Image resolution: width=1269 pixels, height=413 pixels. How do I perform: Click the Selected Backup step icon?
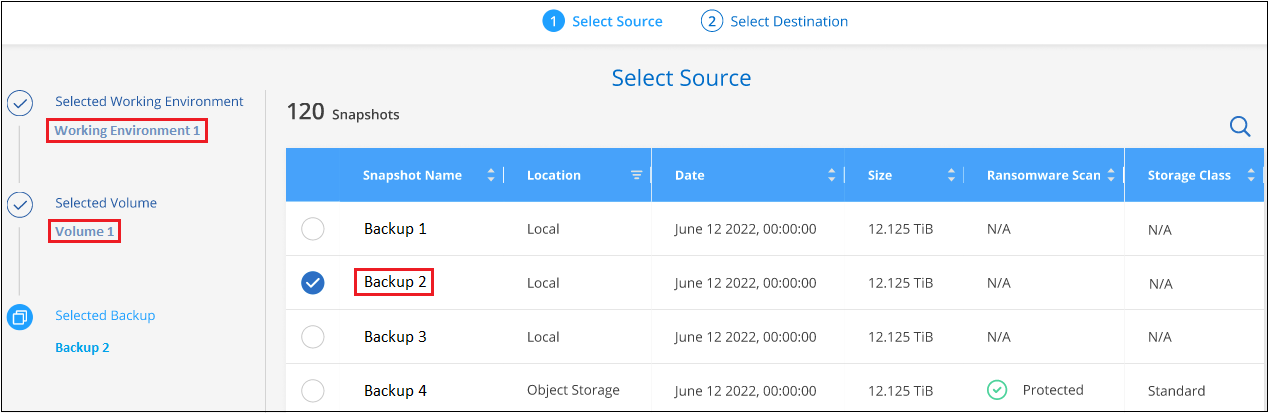pyautogui.click(x=21, y=317)
